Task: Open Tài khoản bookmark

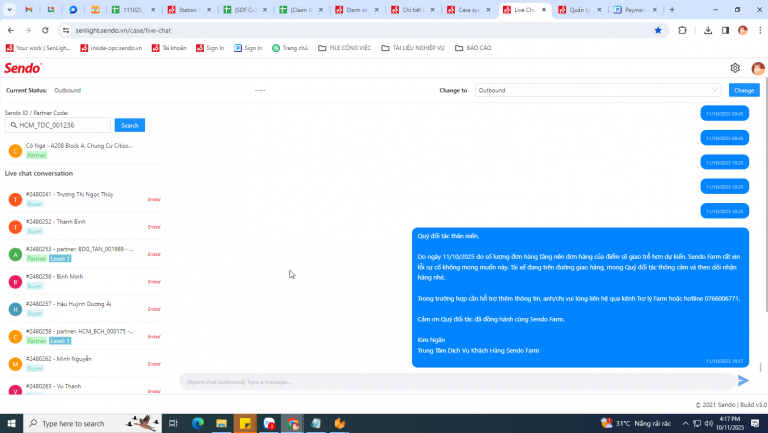Action: [169, 48]
